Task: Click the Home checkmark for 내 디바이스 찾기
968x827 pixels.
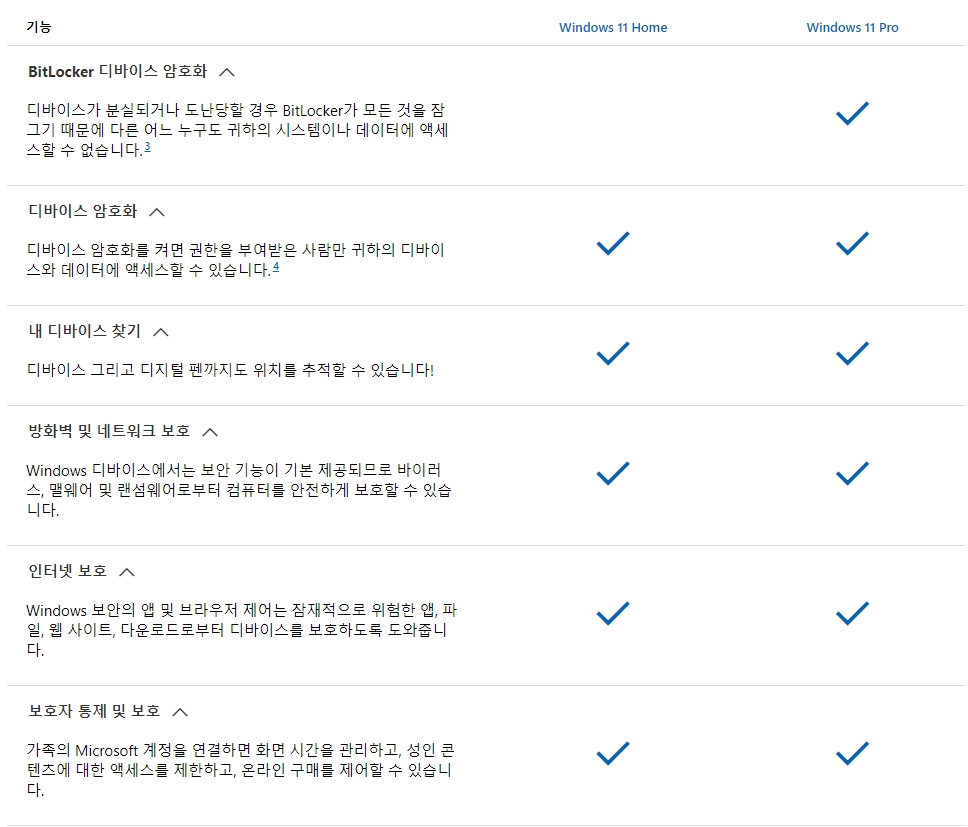Action: coord(613,354)
